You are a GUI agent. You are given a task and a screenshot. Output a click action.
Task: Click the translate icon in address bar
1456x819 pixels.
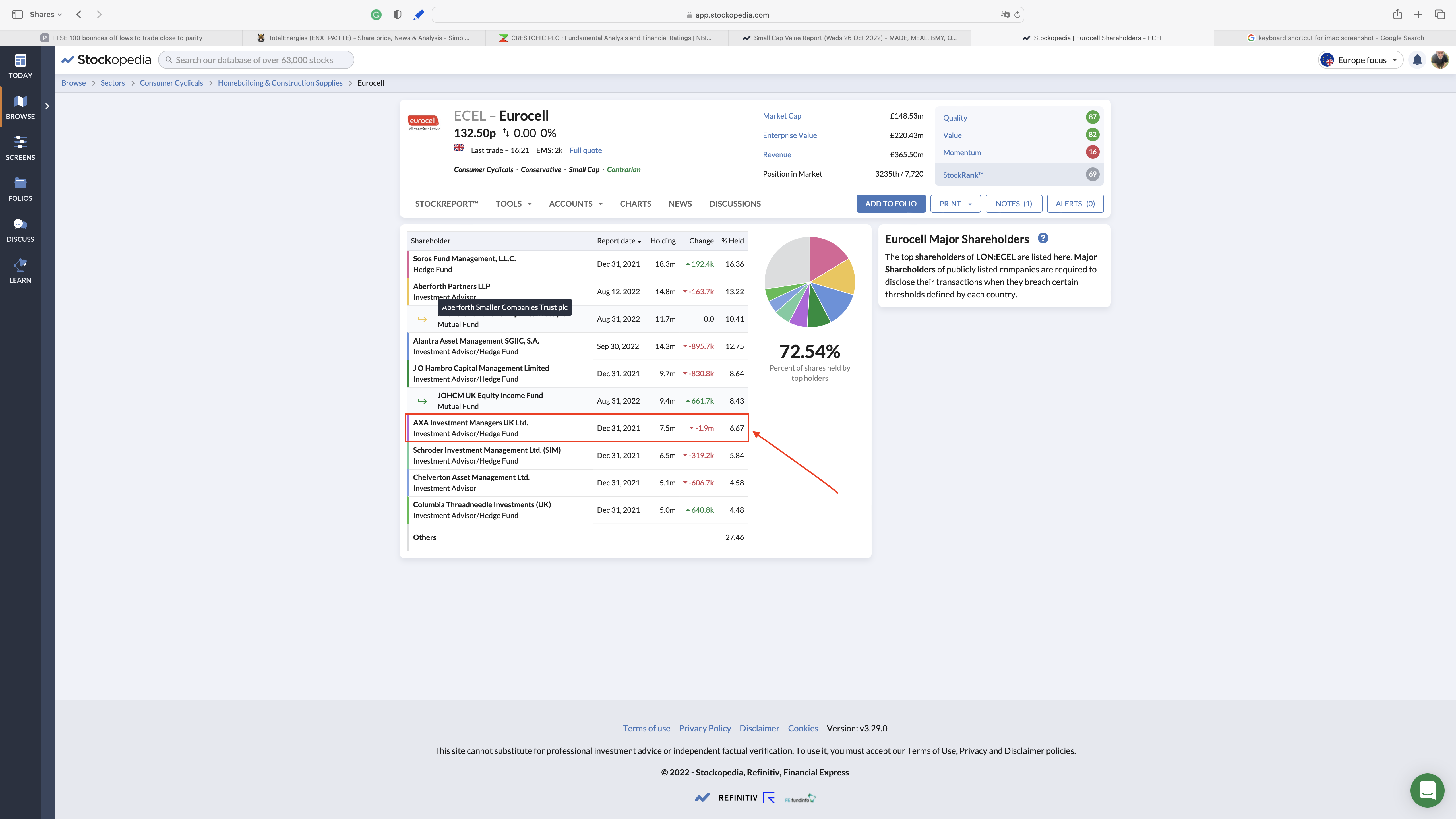[x=1004, y=15]
